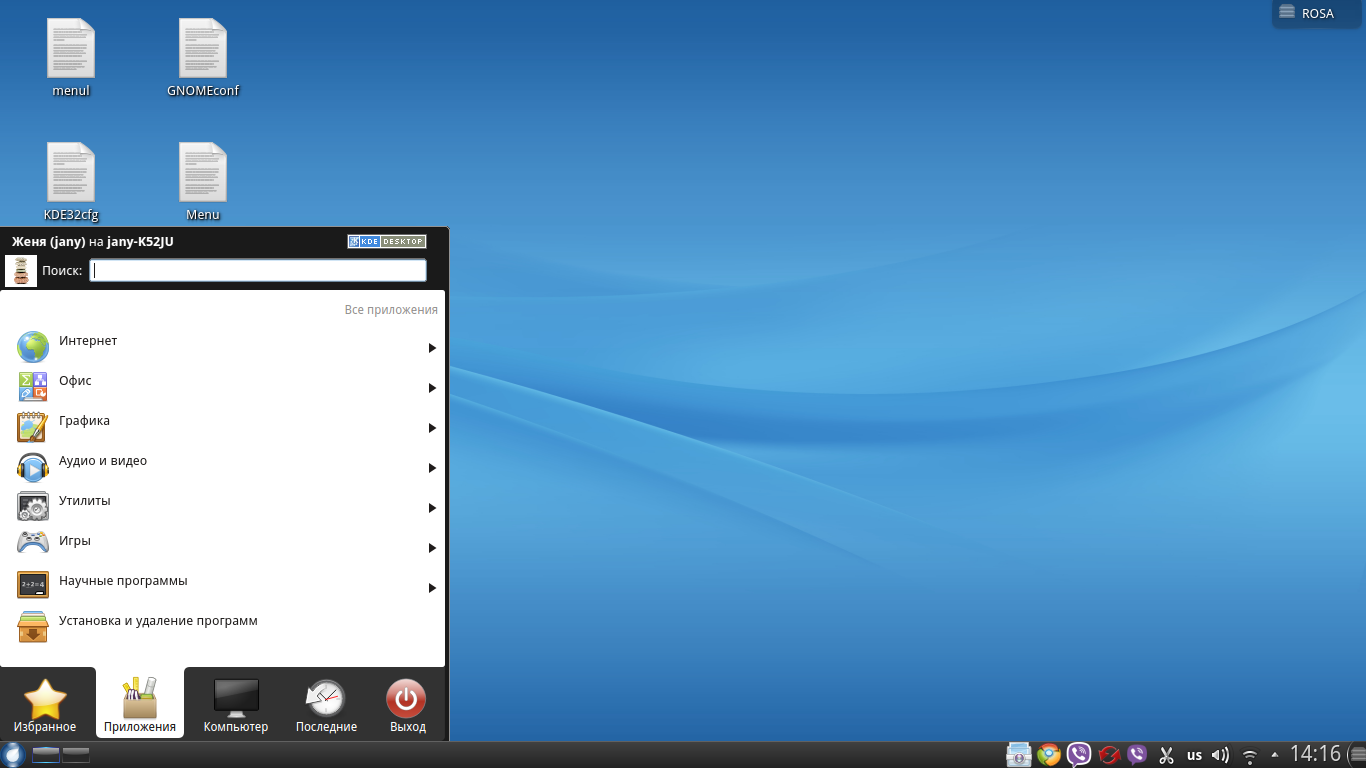Image resolution: width=1366 pixels, height=768 pixels.
Task: Switch to the Избранное tab
Action: 45,704
